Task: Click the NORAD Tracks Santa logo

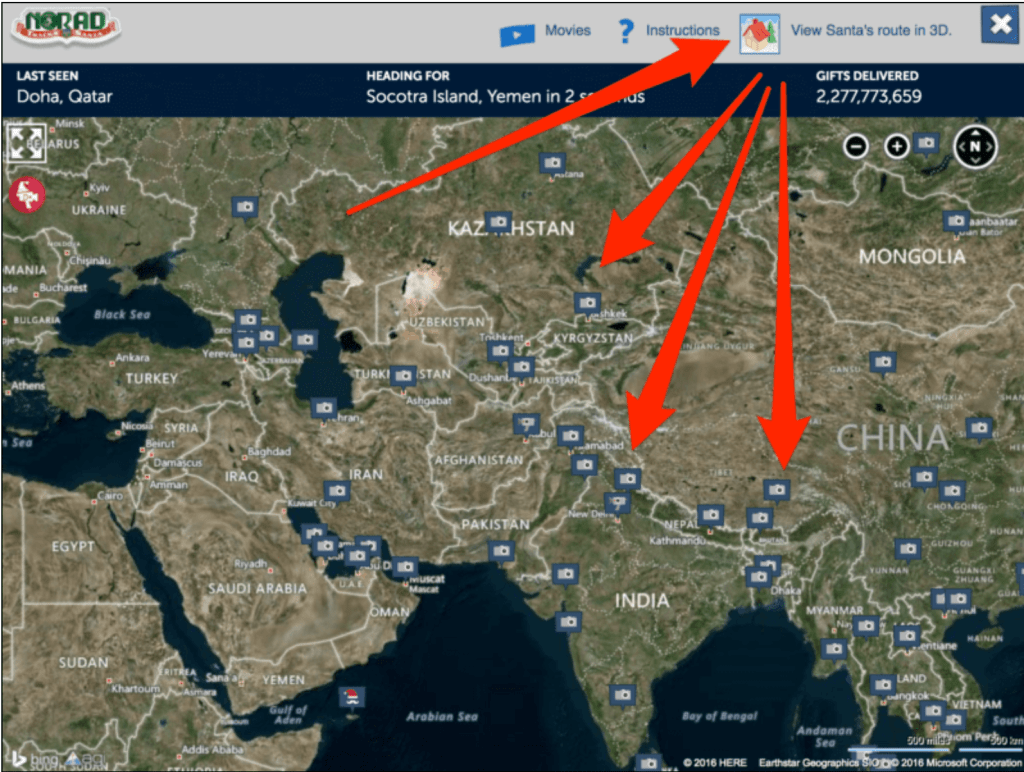Action: coord(64,27)
